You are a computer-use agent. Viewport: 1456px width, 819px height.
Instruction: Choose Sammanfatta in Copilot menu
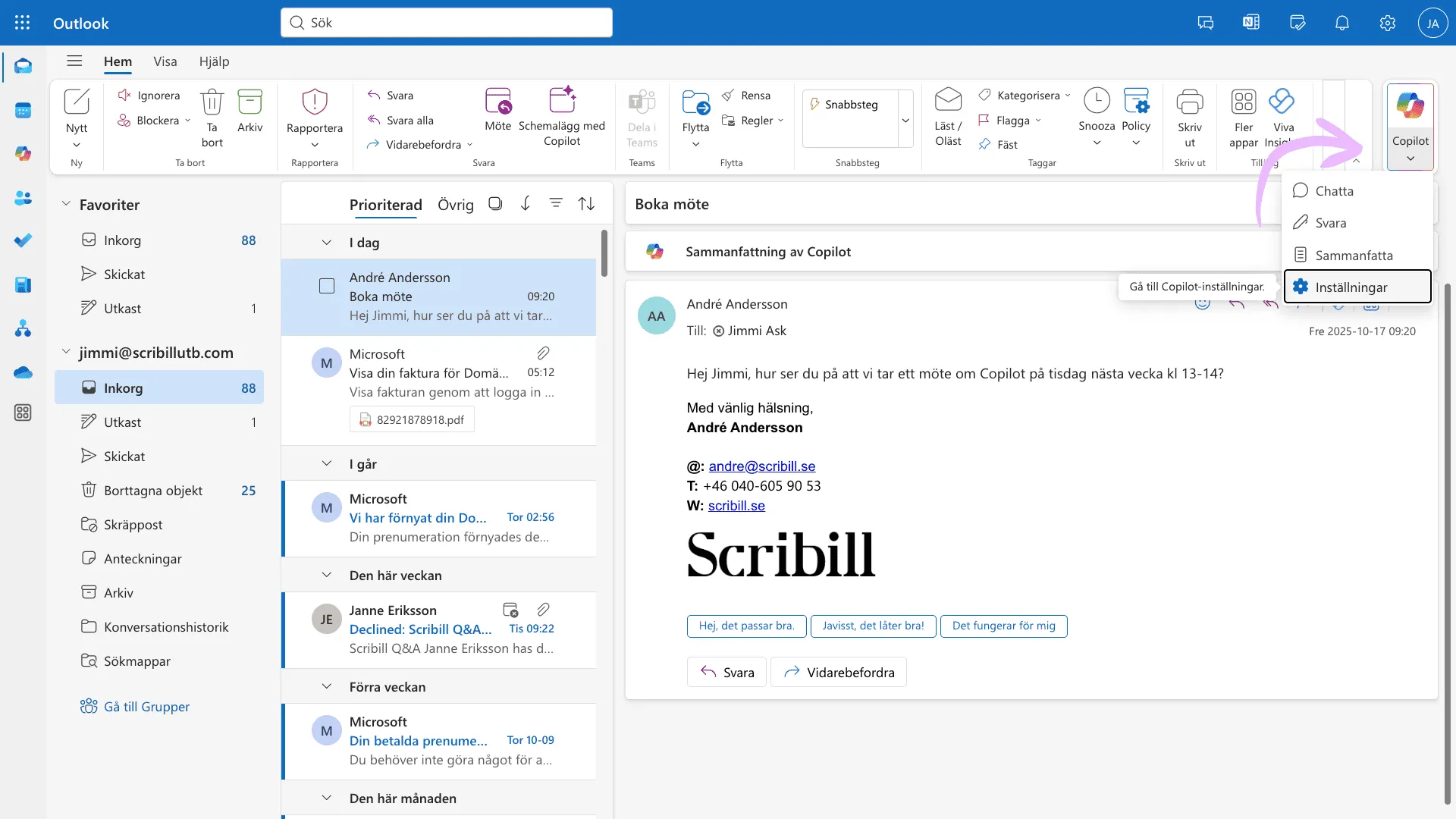[1357, 256]
